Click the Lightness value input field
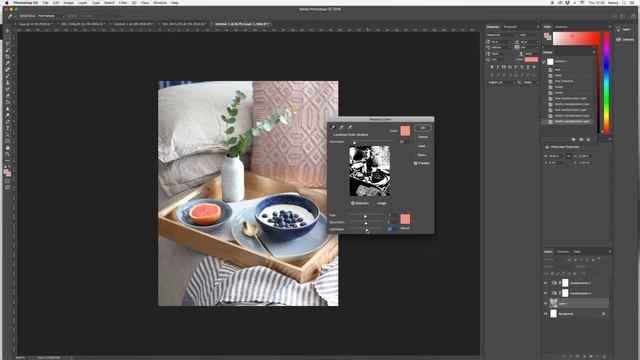Image resolution: width=640 pixels, height=360 pixels. click(x=392, y=229)
